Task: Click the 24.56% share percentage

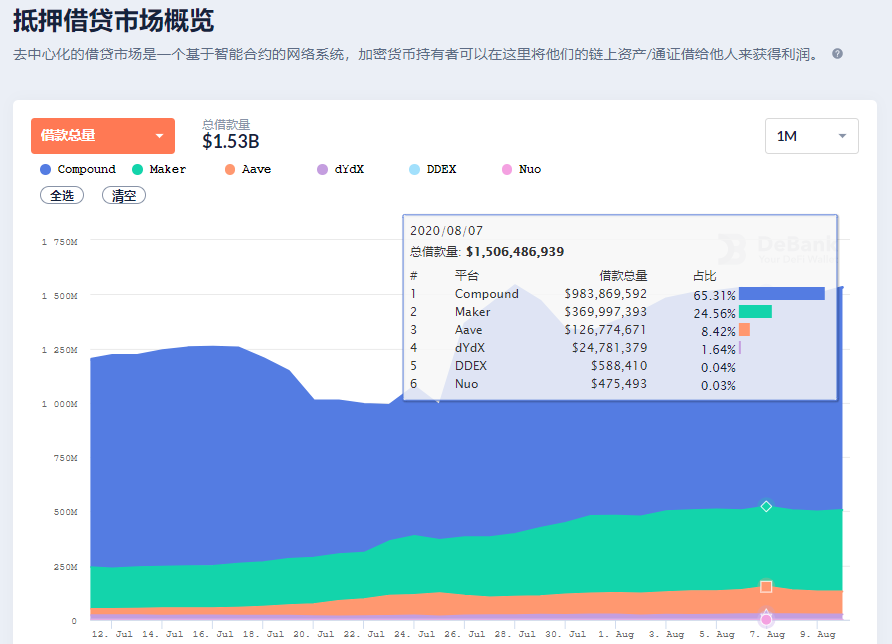Action: 715,313
